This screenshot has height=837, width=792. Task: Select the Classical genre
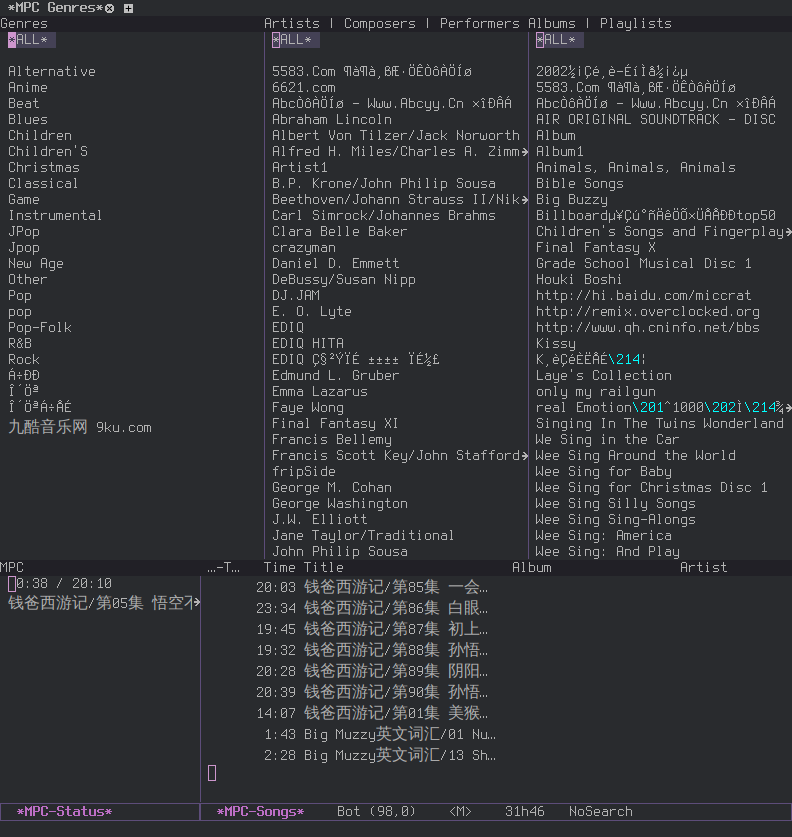[x=42, y=183]
